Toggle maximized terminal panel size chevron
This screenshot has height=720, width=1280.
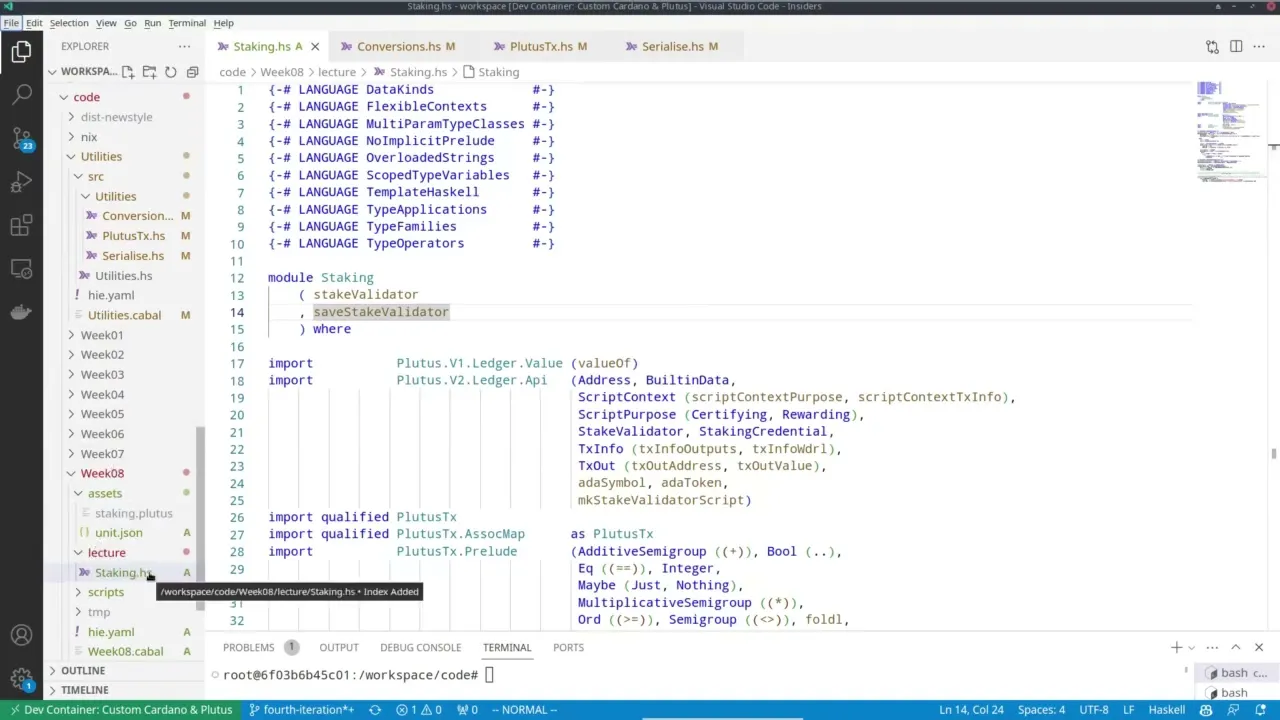(x=1235, y=647)
